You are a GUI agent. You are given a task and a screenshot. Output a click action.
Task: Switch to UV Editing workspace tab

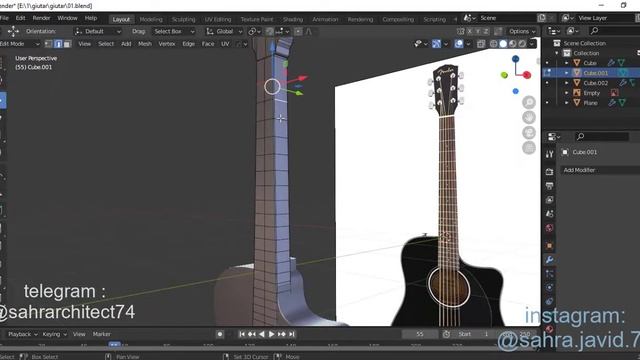click(x=218, y=19)
